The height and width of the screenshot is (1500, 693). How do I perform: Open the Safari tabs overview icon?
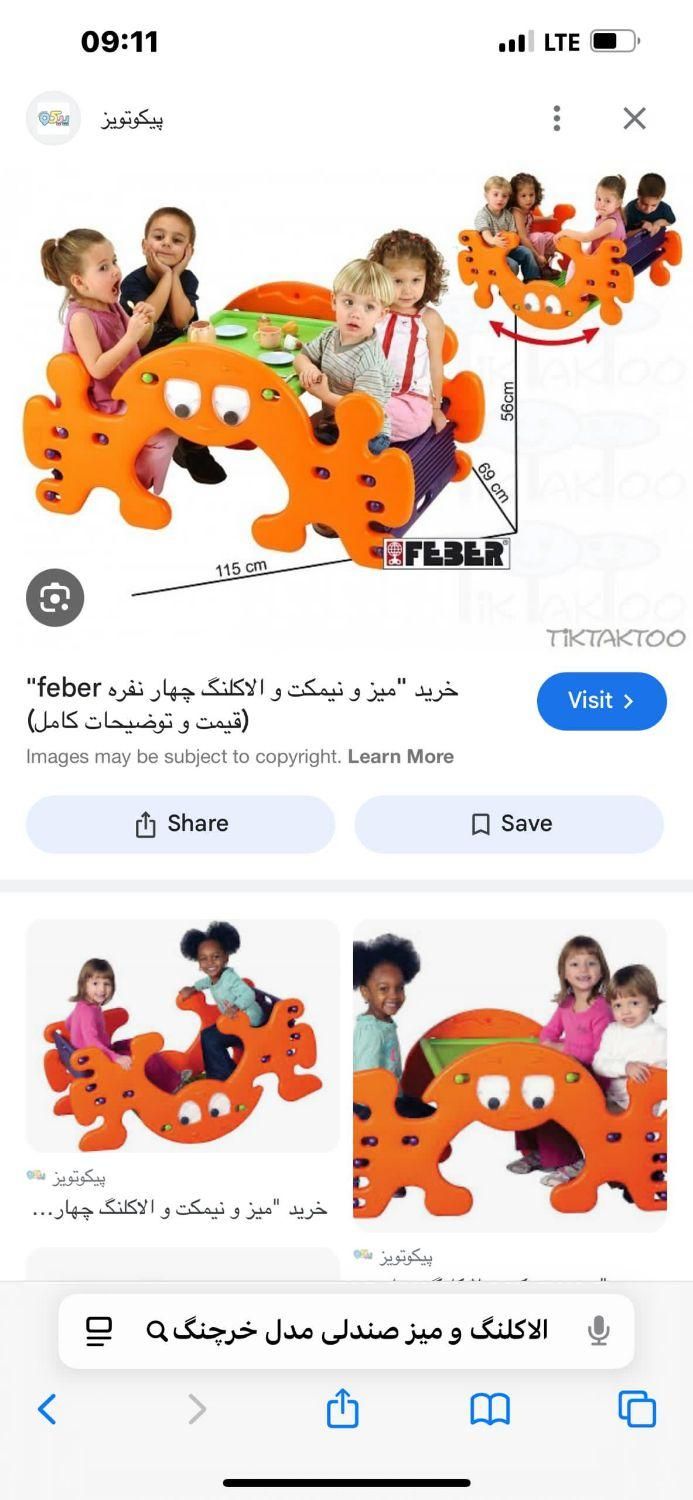click(x=637, y=1409)
